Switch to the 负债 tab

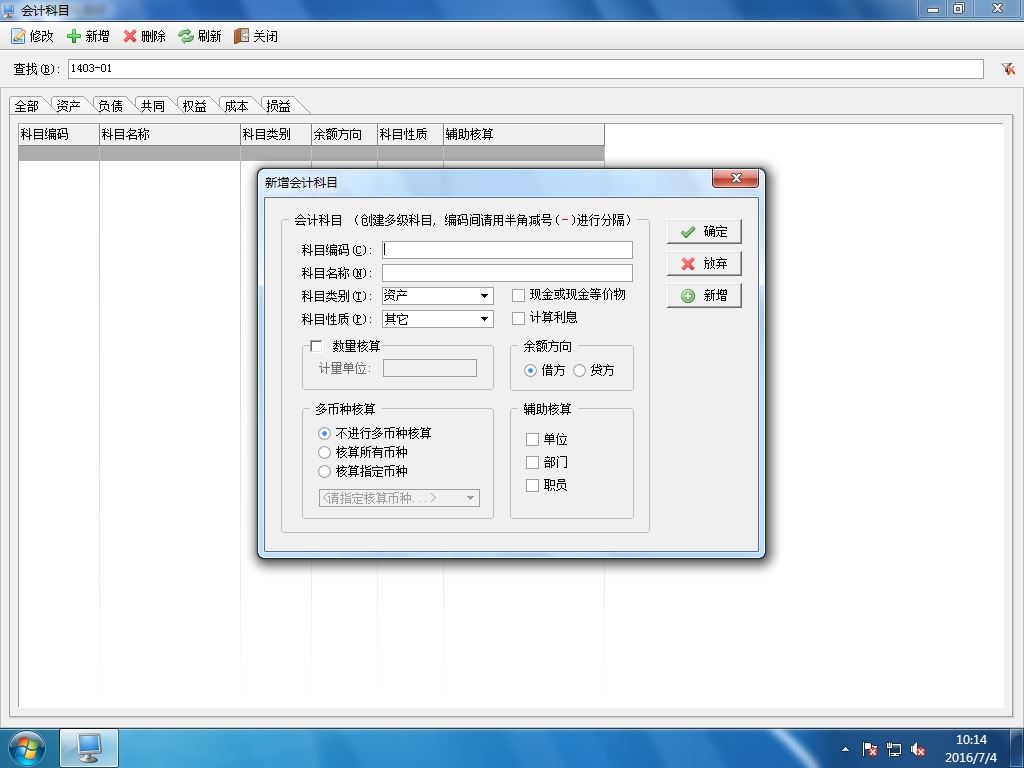click(x=110, y=106)
